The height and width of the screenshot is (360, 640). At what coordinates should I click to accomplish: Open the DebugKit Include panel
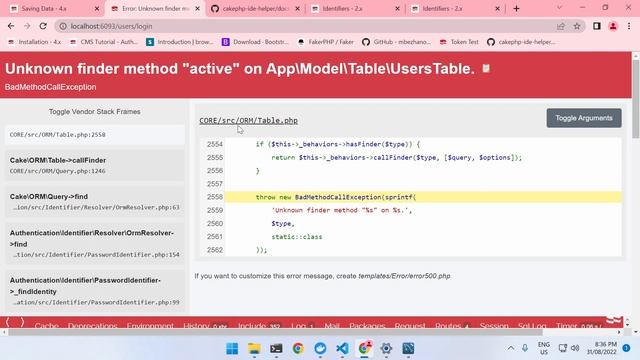pos(259,325)
